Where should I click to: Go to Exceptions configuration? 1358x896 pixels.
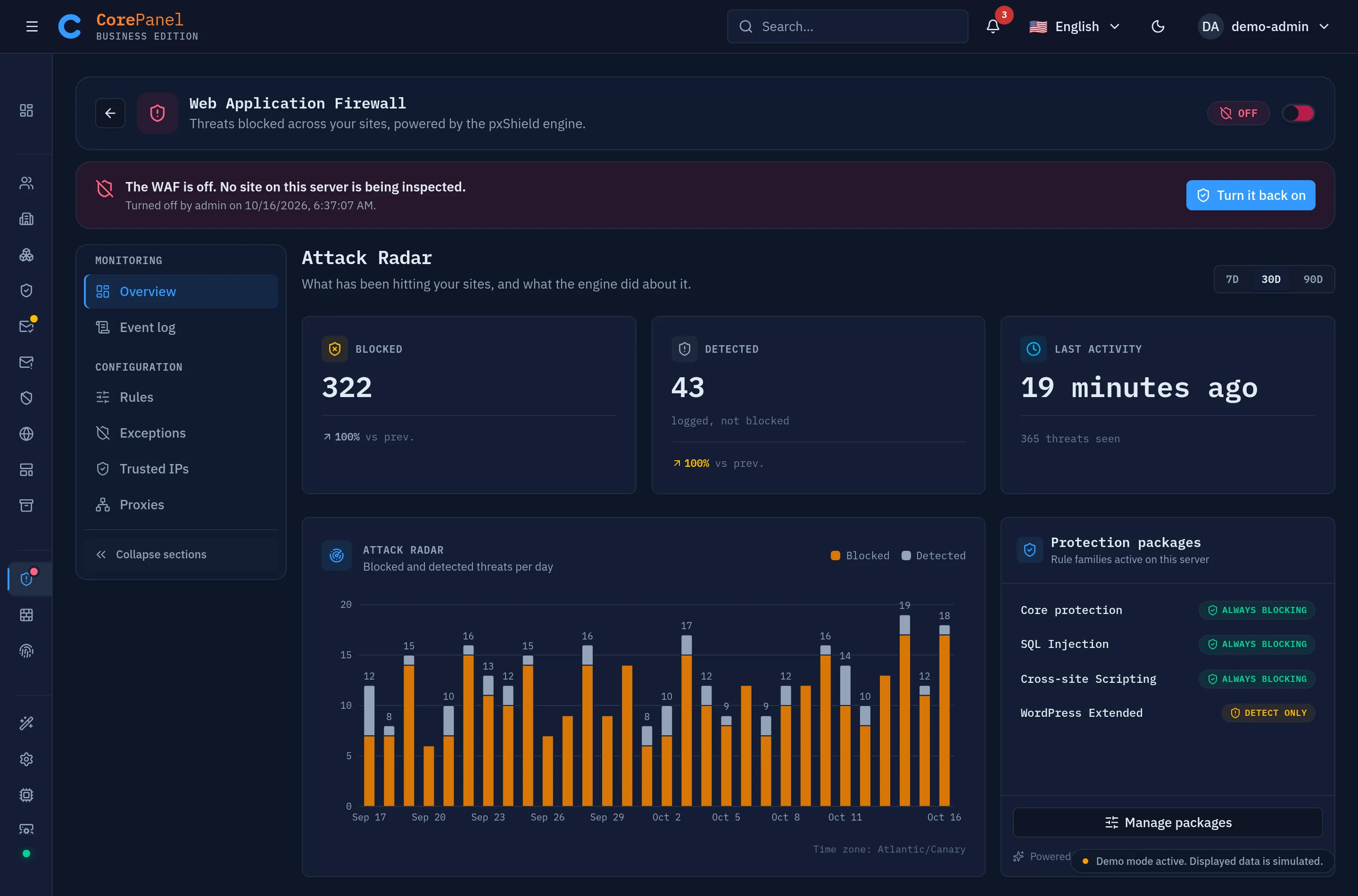(181, 433)
